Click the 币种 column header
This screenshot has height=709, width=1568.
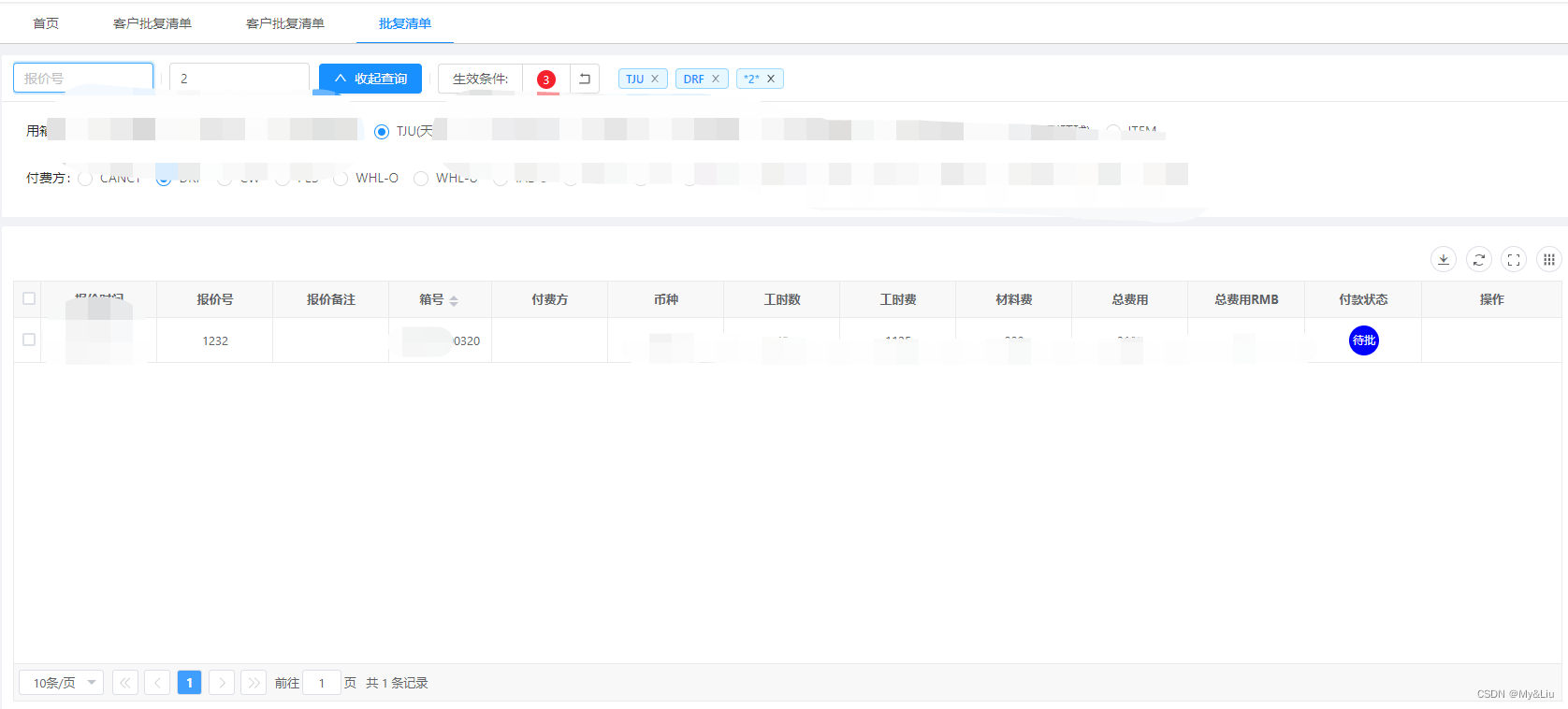tap(666, 299)
